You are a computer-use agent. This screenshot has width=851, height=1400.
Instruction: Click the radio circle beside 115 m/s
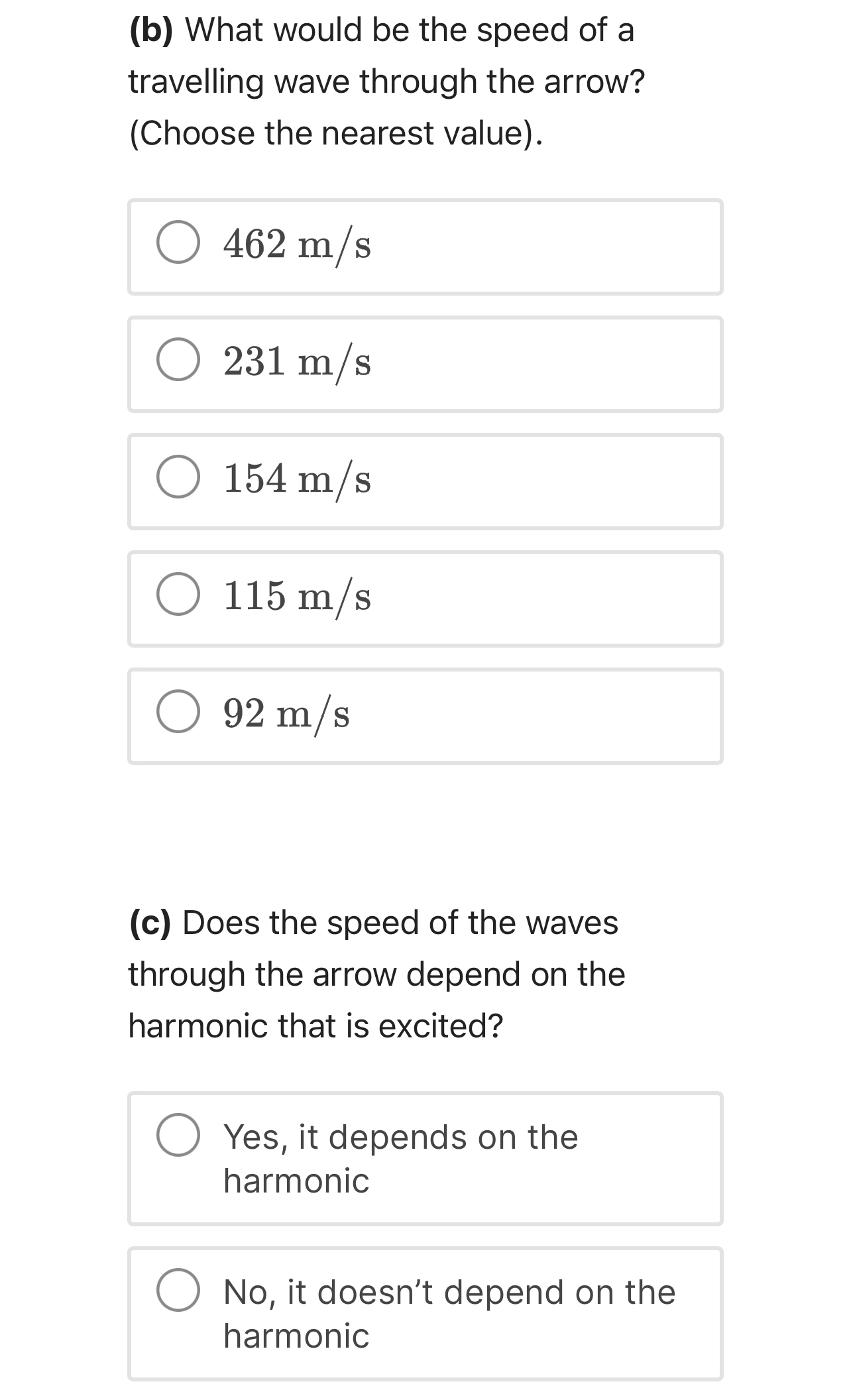point(180,595)
